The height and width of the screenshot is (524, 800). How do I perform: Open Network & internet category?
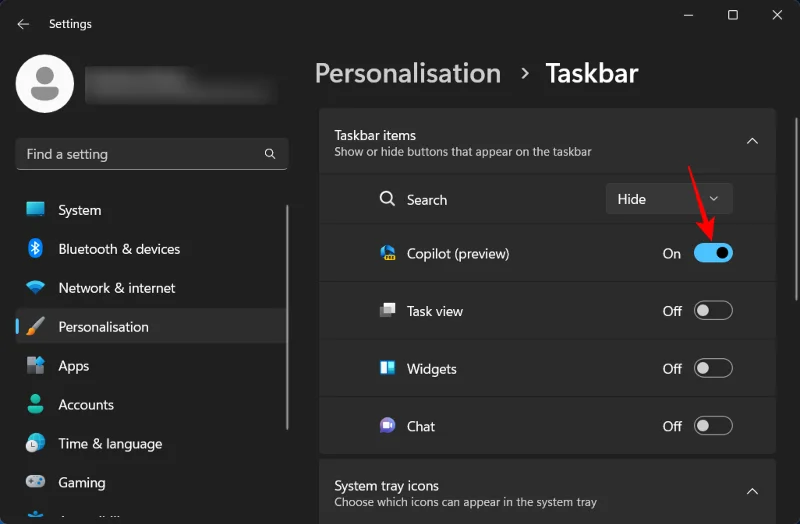[x=151, y=288]
